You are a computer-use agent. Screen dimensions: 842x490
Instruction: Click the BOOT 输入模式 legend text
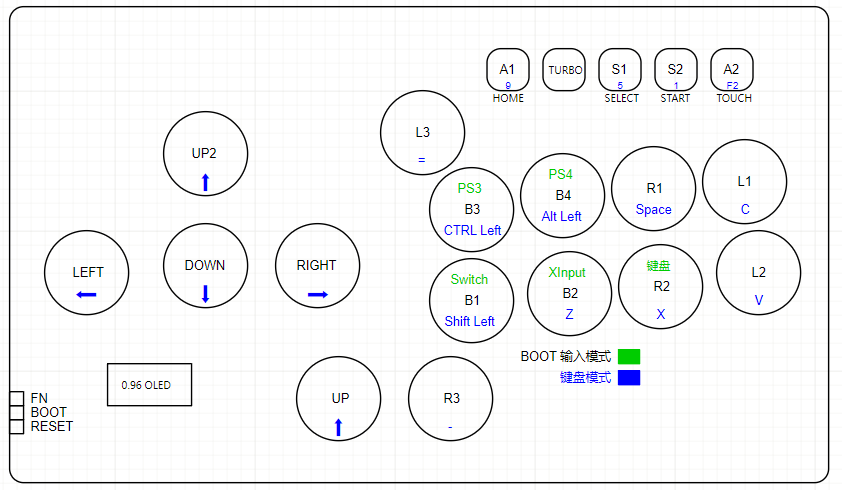click(566, 357)
